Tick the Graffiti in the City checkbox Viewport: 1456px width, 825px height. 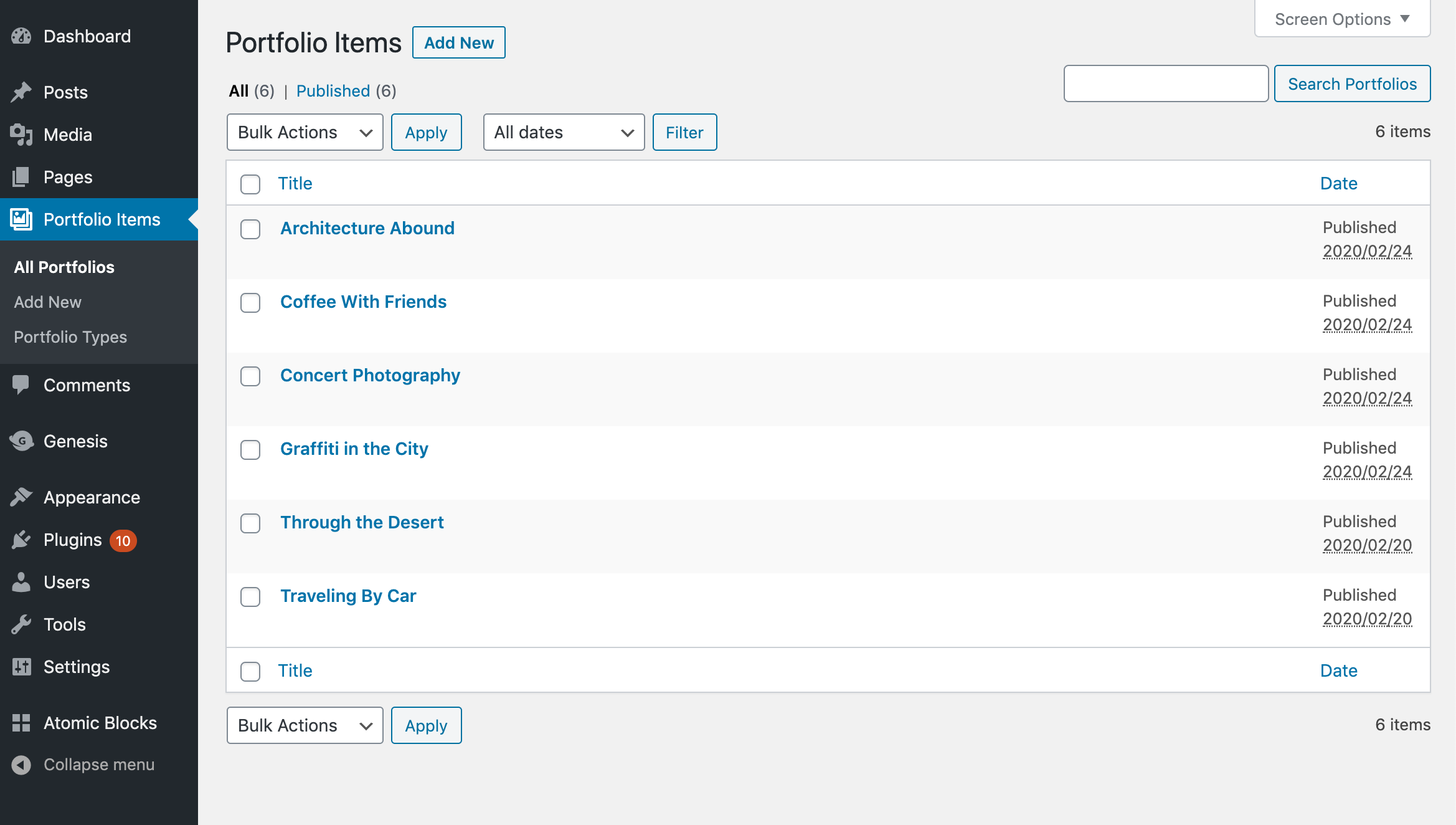(x=250, y=450)
